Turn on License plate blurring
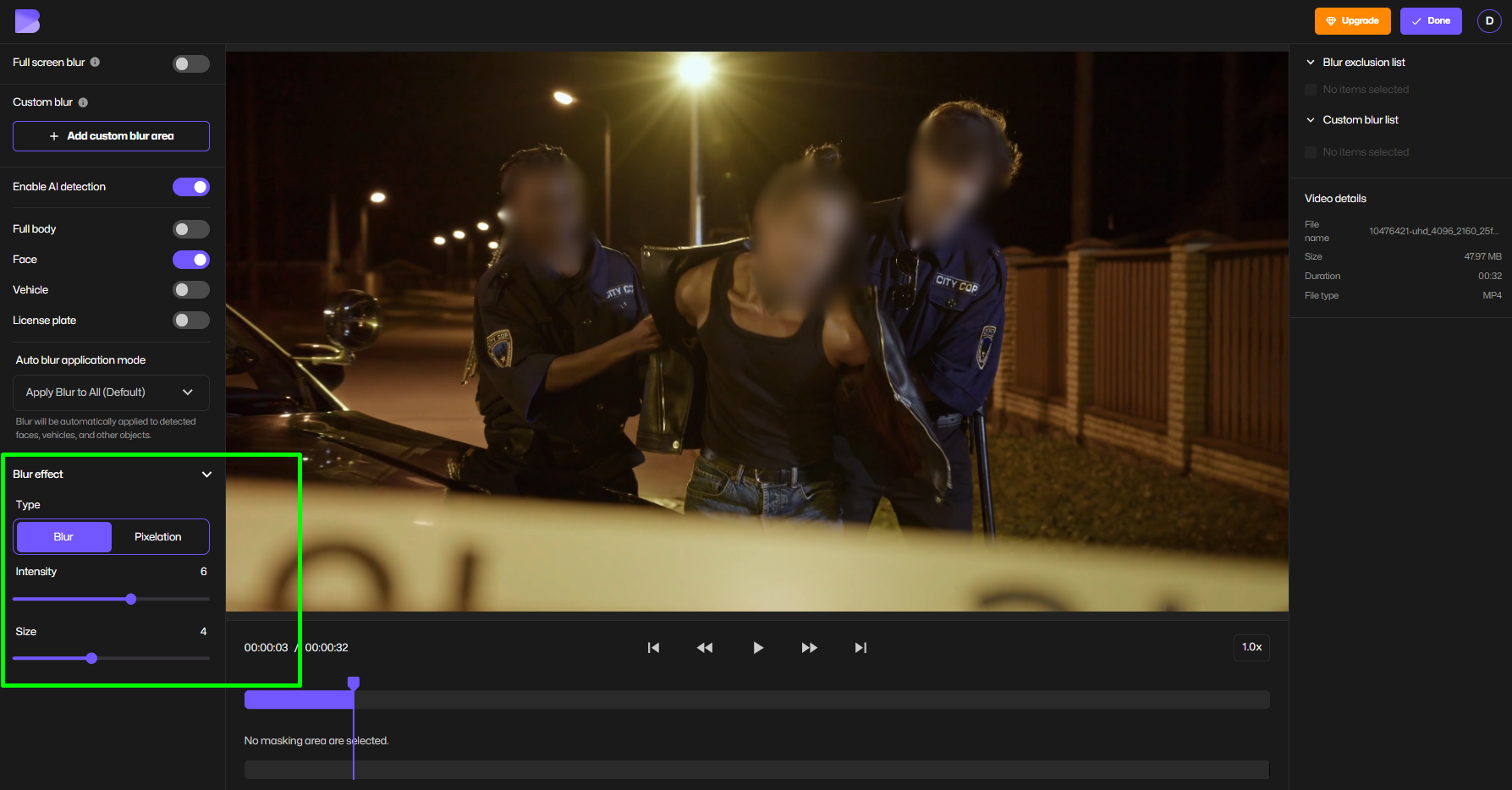1512x790 pixels. coord(191,320)
